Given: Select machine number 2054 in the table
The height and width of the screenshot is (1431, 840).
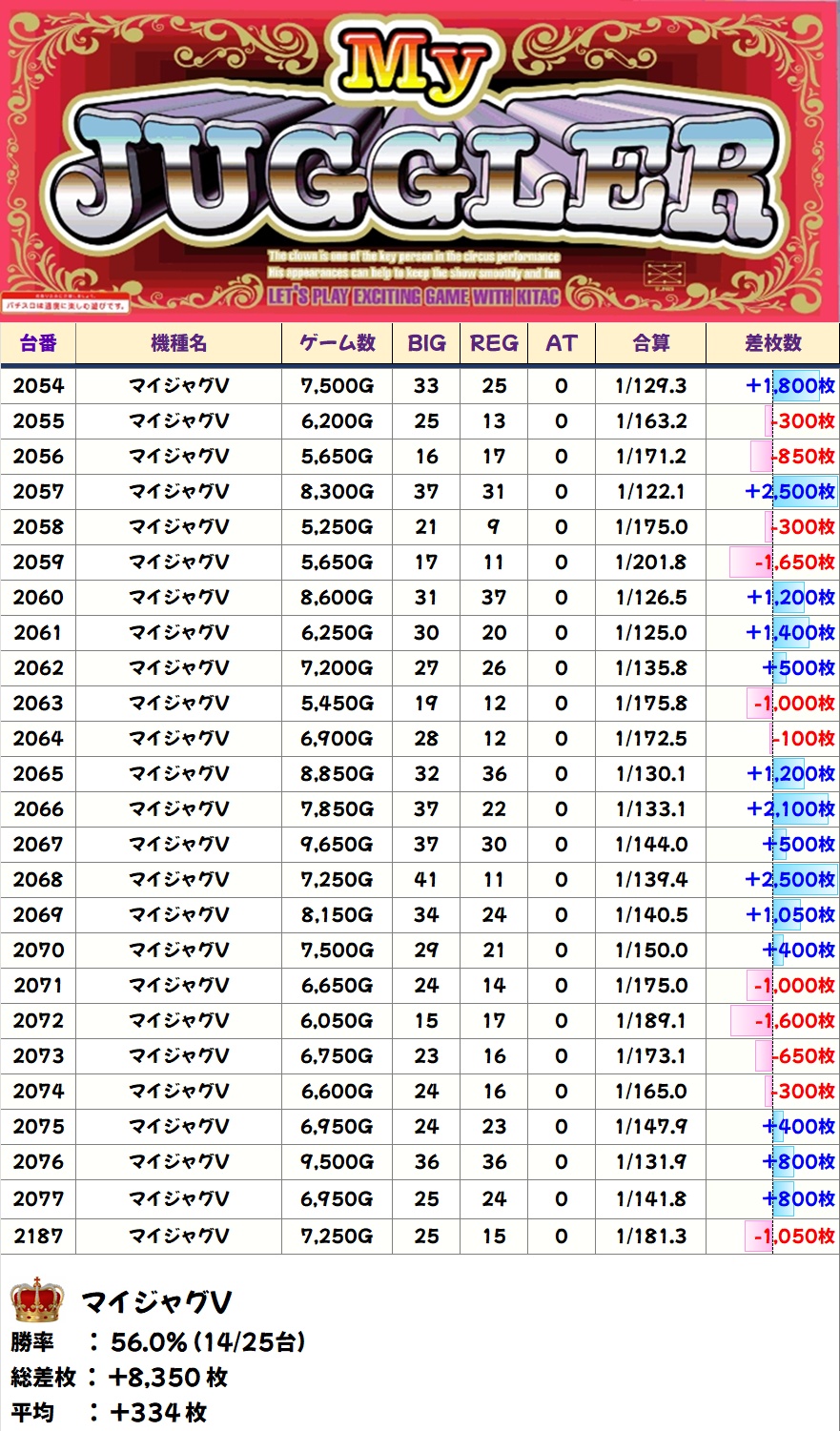Looking at the screenshot, I should pos(38,386).
